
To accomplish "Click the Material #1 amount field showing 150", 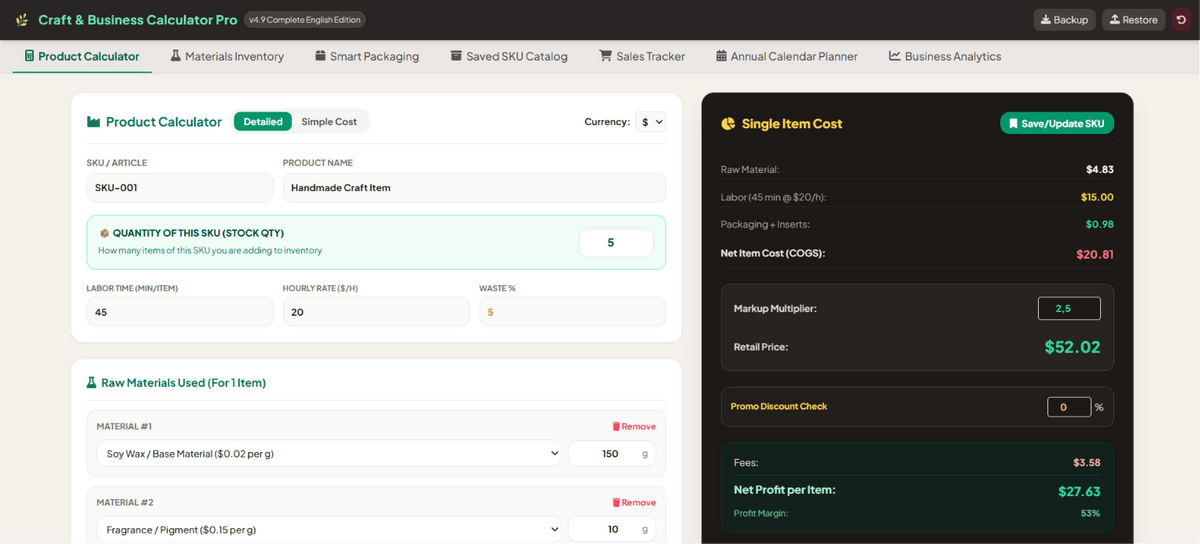I will tap(612, 454).
